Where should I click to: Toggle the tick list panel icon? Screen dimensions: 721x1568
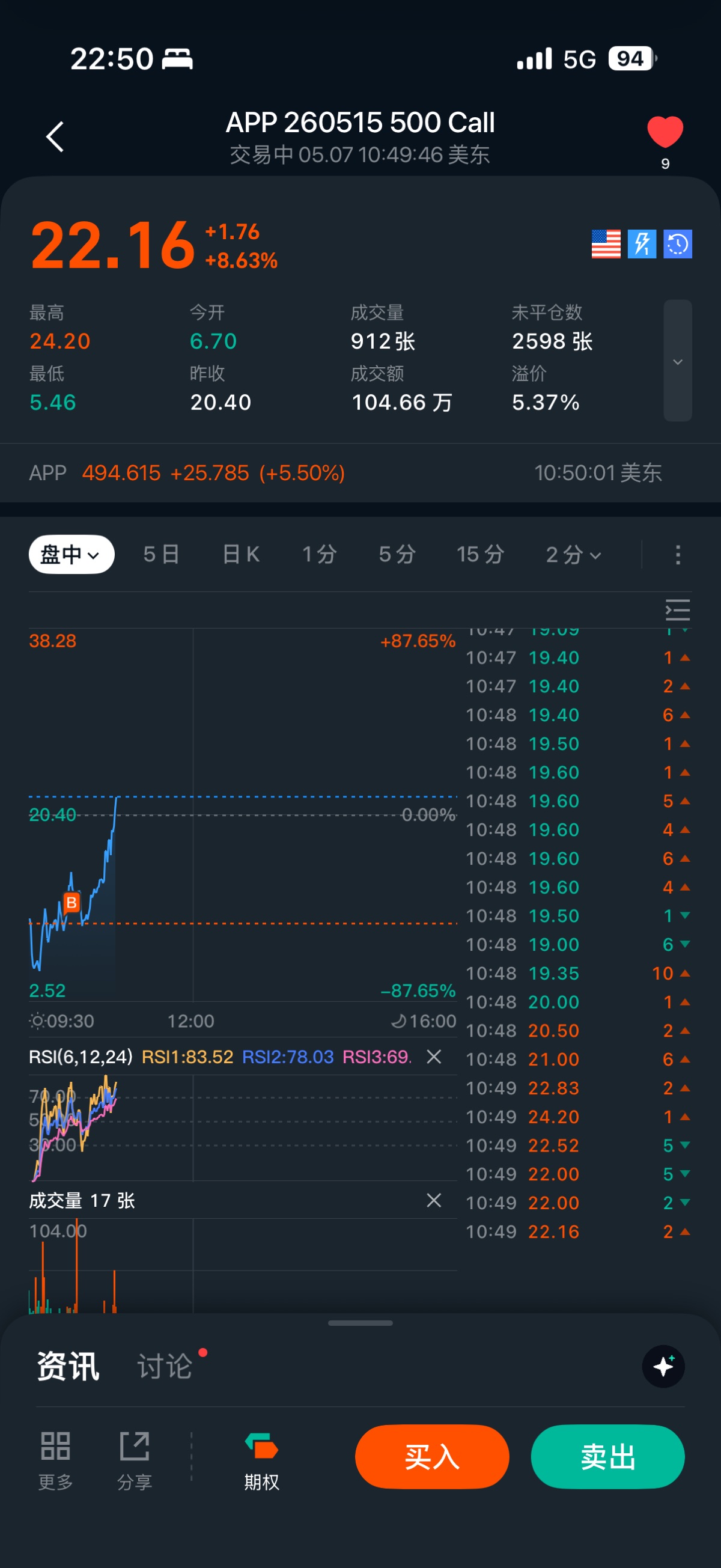coord(678,610)
